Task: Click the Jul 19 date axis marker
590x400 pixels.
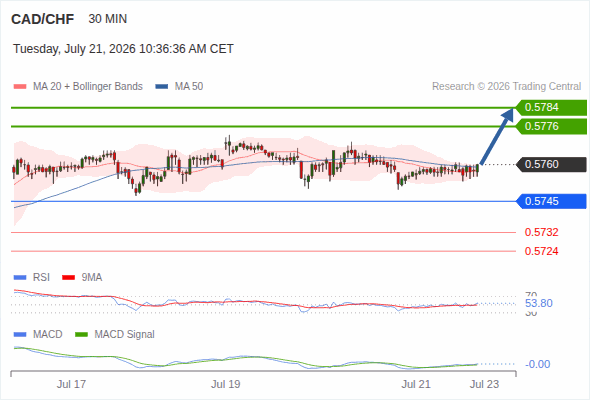Action: (x=225, y=384)
